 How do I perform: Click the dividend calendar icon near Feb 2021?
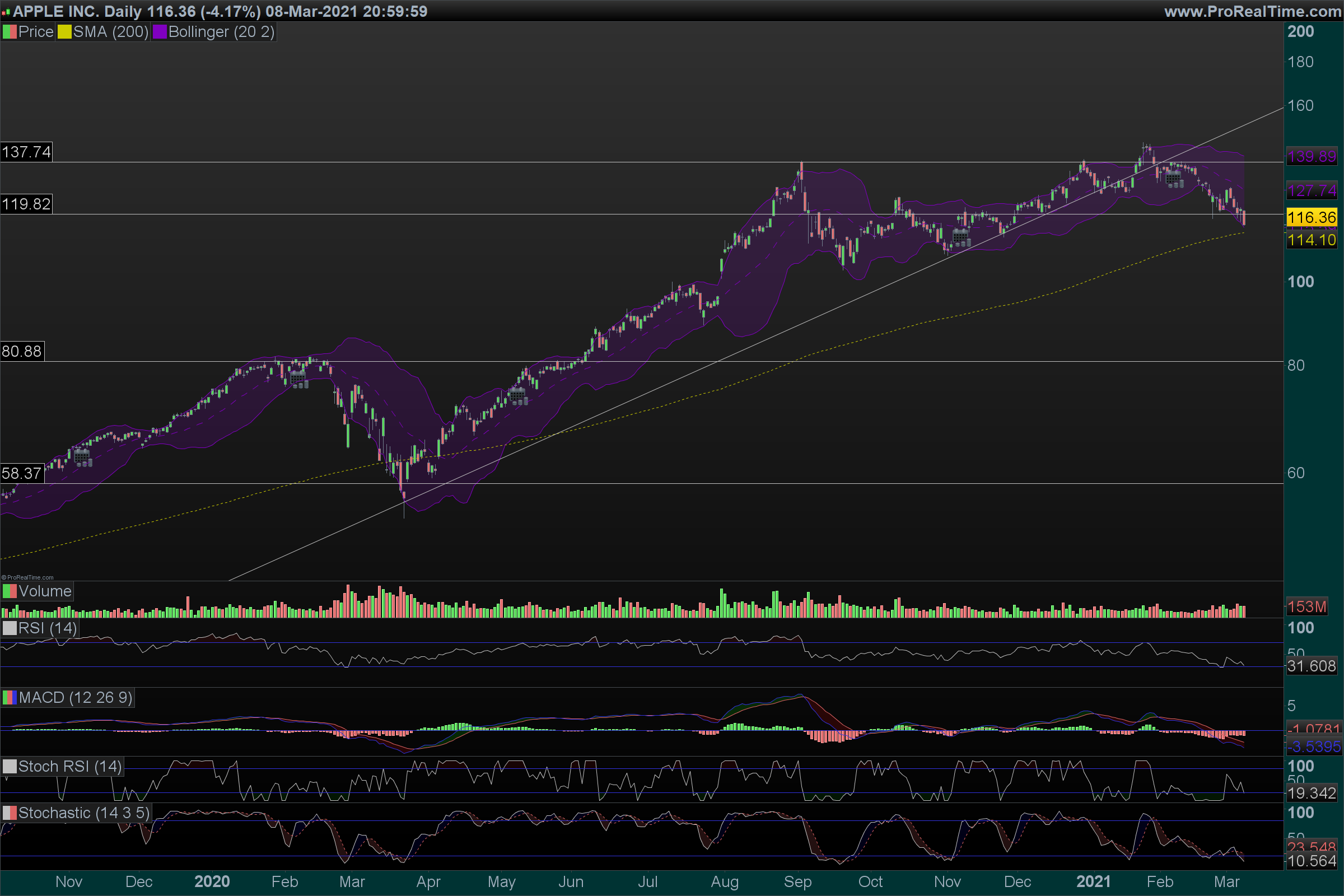(1174, 179)
